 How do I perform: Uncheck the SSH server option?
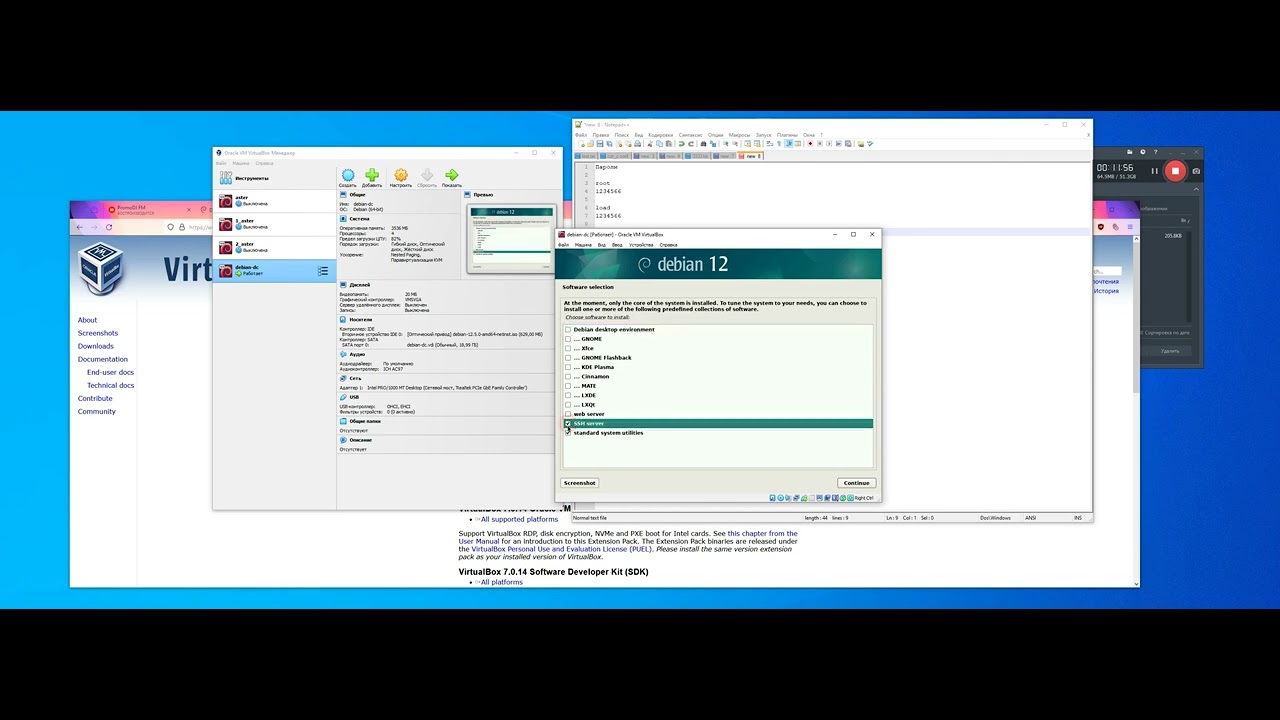click(568, 423)
